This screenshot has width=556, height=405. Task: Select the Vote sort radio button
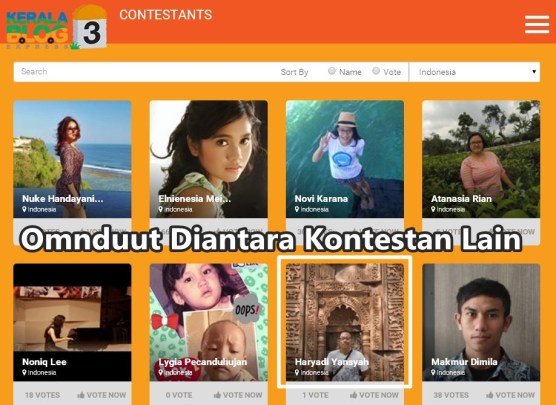pos(376,71)
